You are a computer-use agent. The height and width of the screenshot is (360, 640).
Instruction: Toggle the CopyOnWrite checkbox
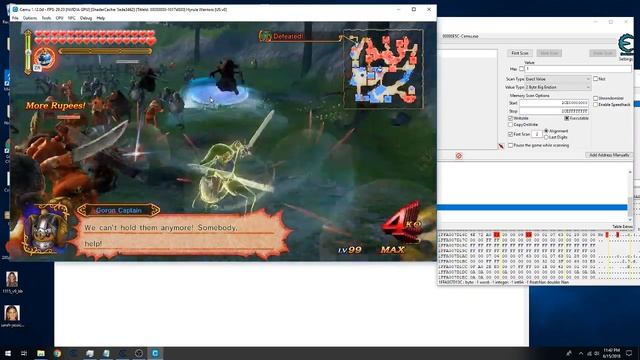tap(510, 124)
